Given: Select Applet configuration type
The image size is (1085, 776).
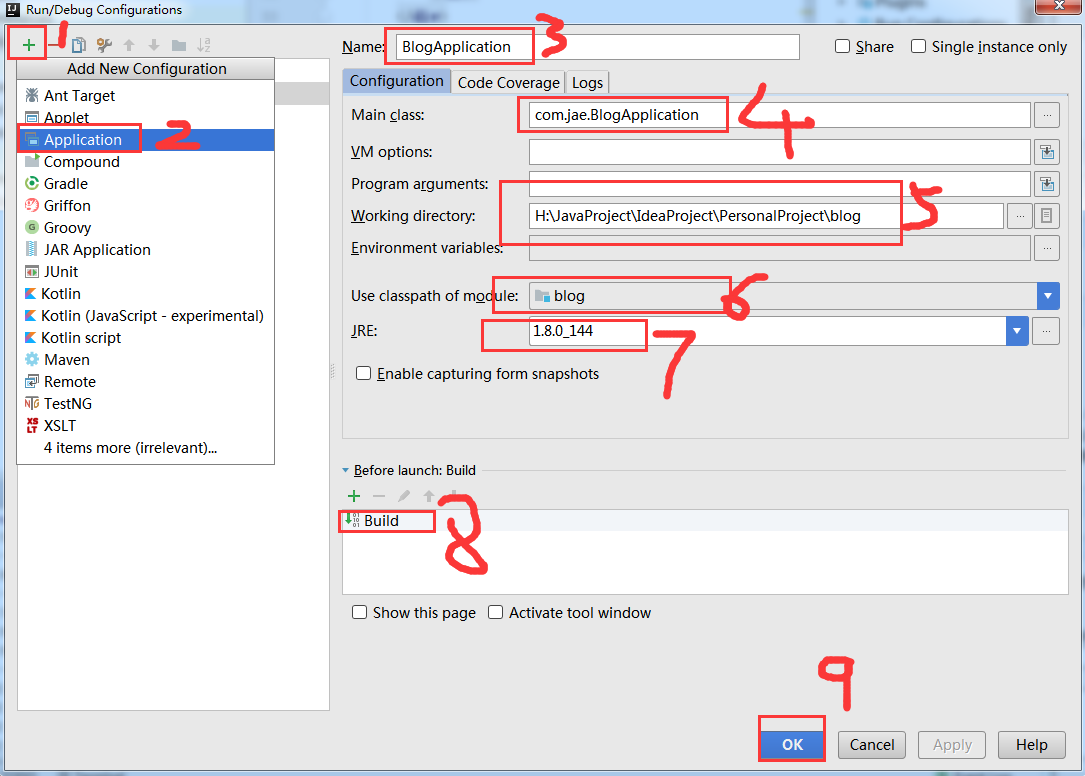Looking at the screenshot, I should [145, 118].
